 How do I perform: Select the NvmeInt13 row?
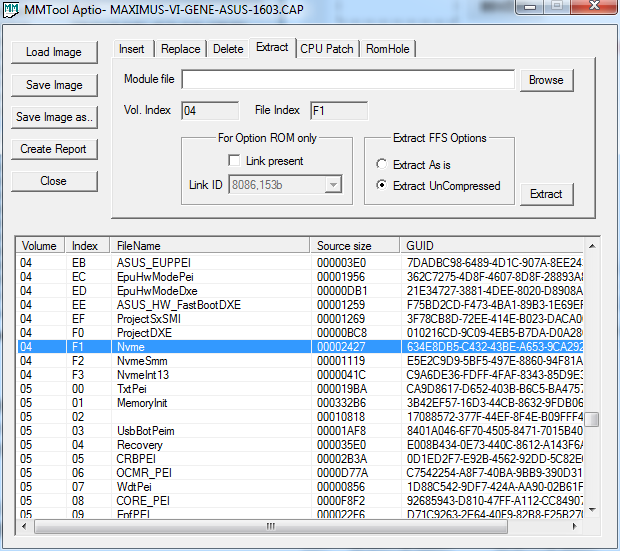coord(300,375)
